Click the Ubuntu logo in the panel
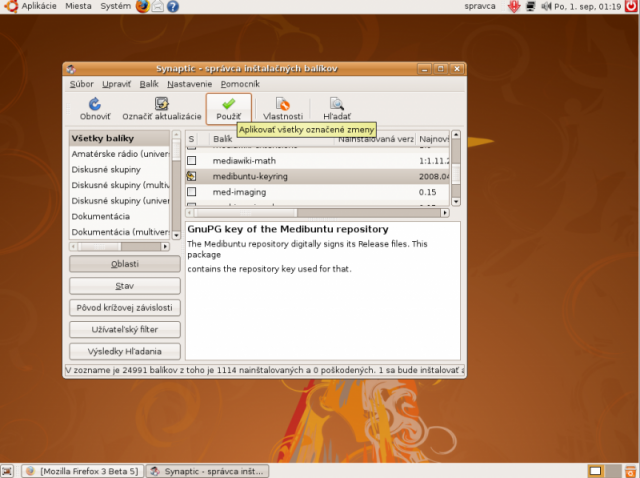 11,6
